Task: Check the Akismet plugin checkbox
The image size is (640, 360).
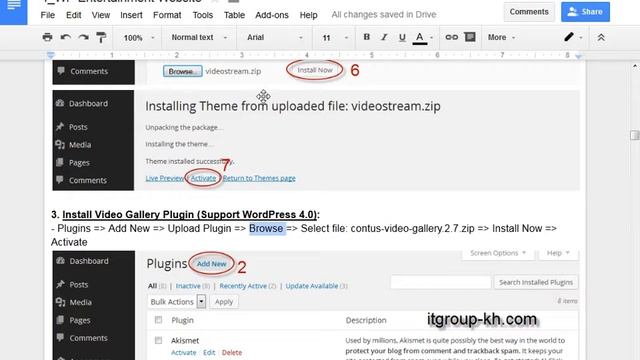Action: click(158, 340)
